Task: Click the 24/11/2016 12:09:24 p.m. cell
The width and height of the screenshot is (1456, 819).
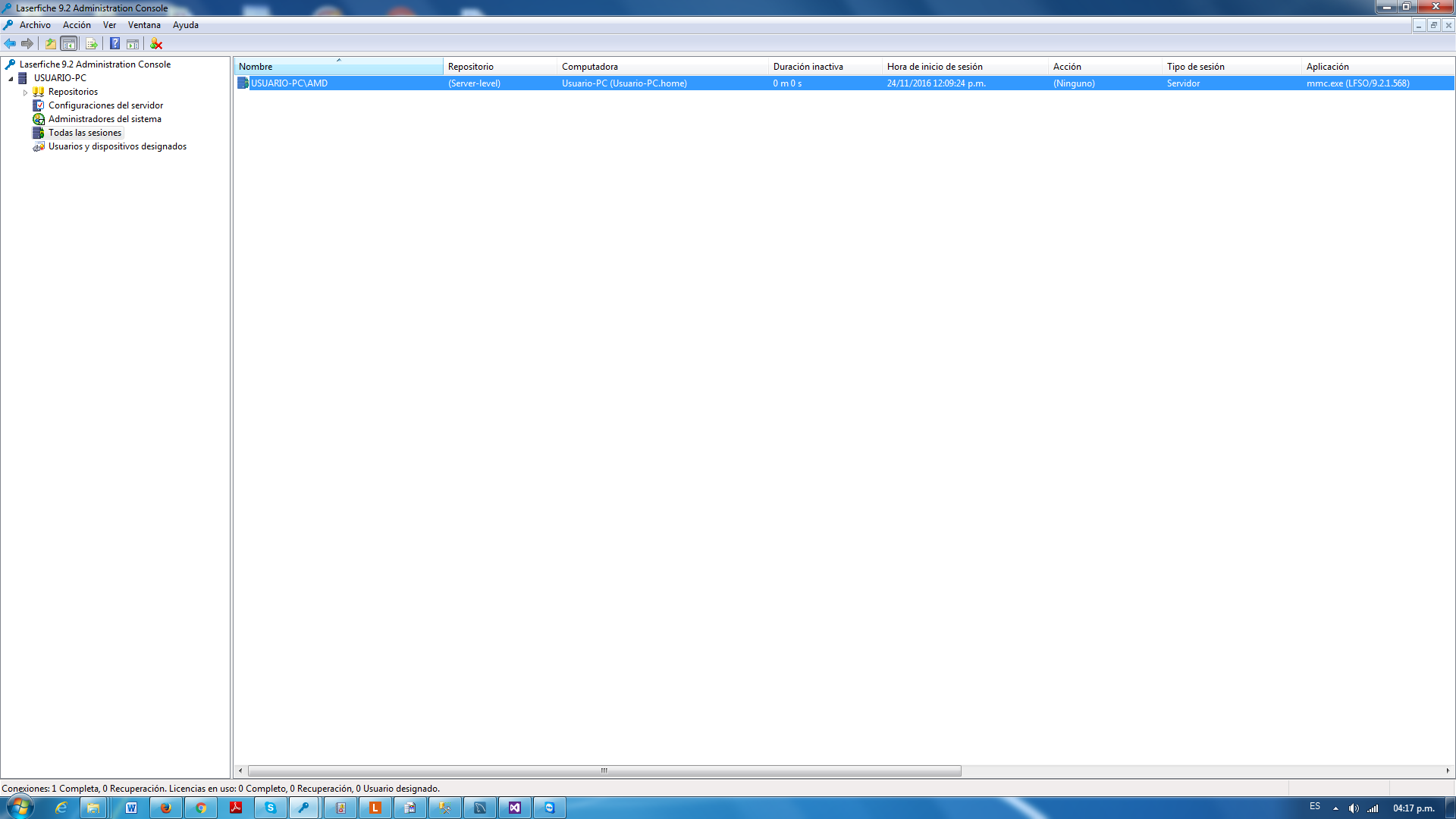Action: coord(936,83)
